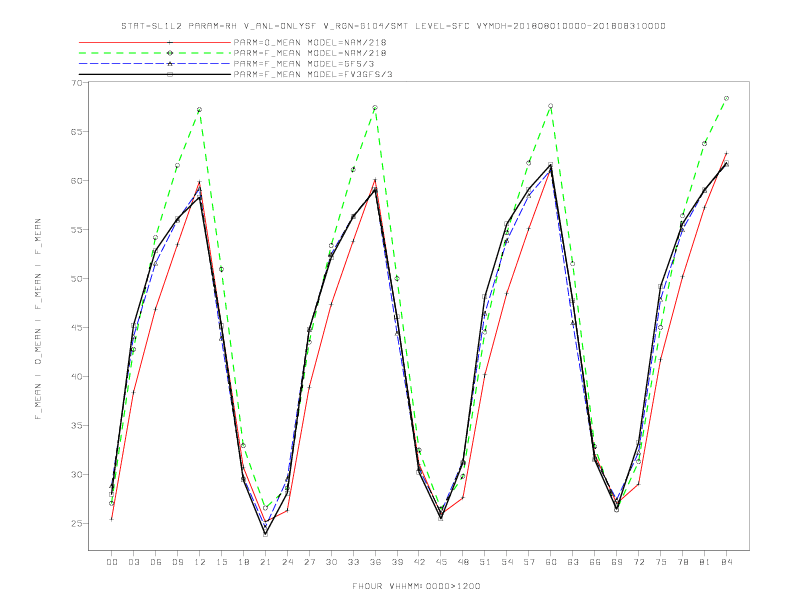Click y-axis tick label 70
The image size is (792, 612).
click(x=76, y=82)
